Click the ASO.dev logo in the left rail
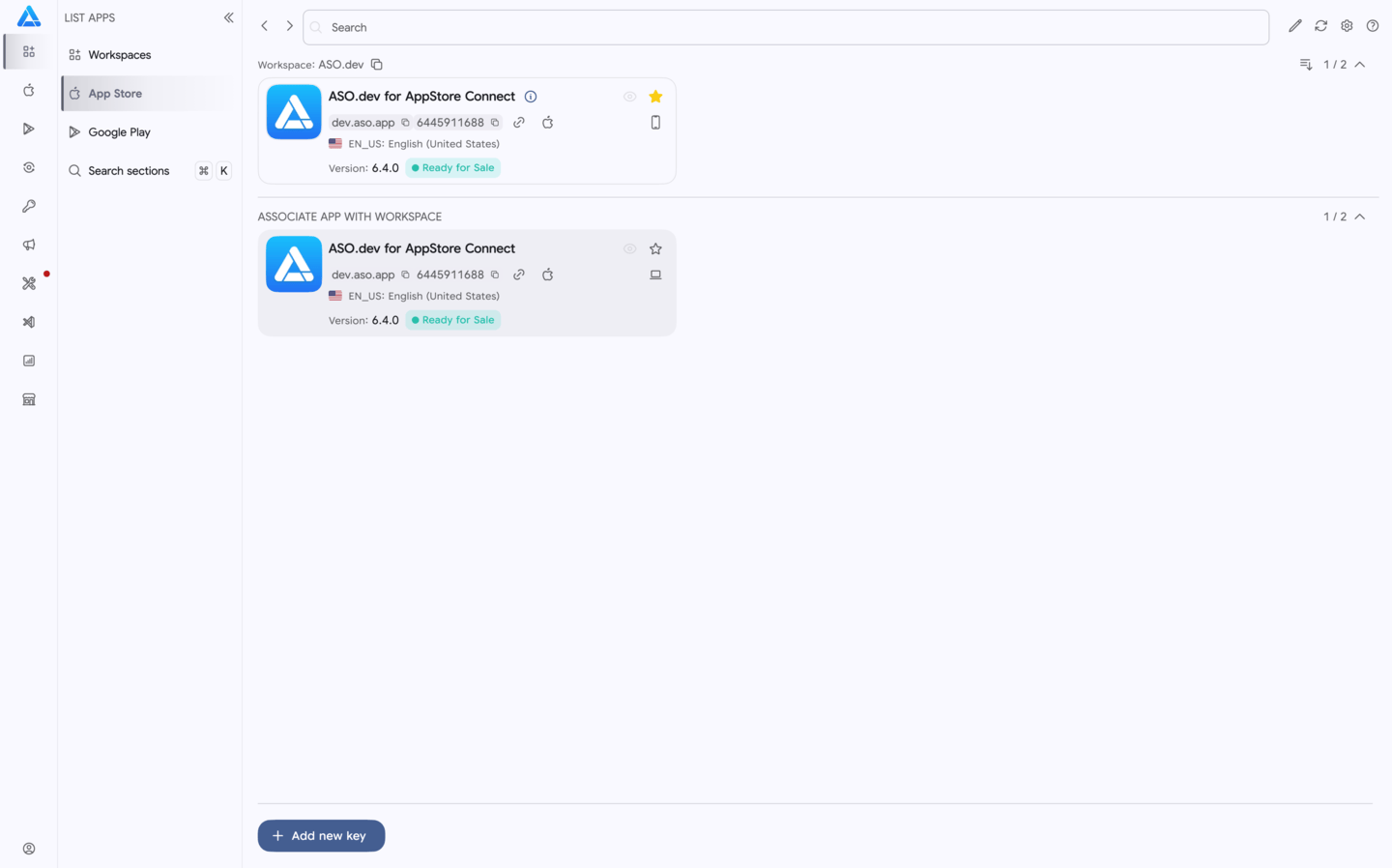 (29, 16)
